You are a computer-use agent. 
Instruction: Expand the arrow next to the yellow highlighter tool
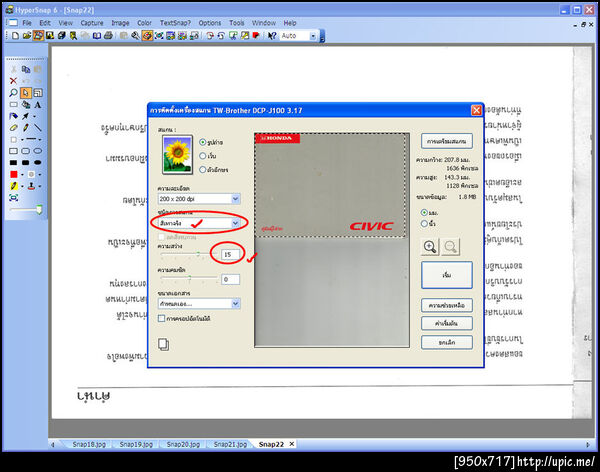pos(22,186)
